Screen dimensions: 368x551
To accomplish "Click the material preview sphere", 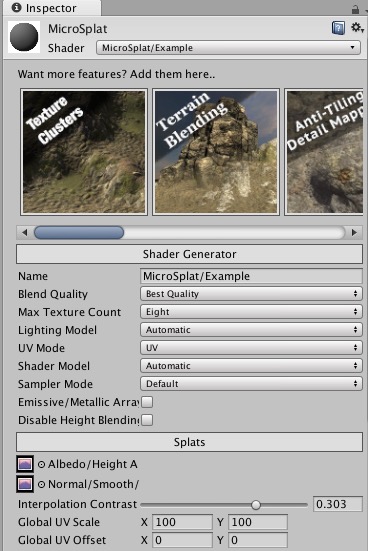I will 24,37.
